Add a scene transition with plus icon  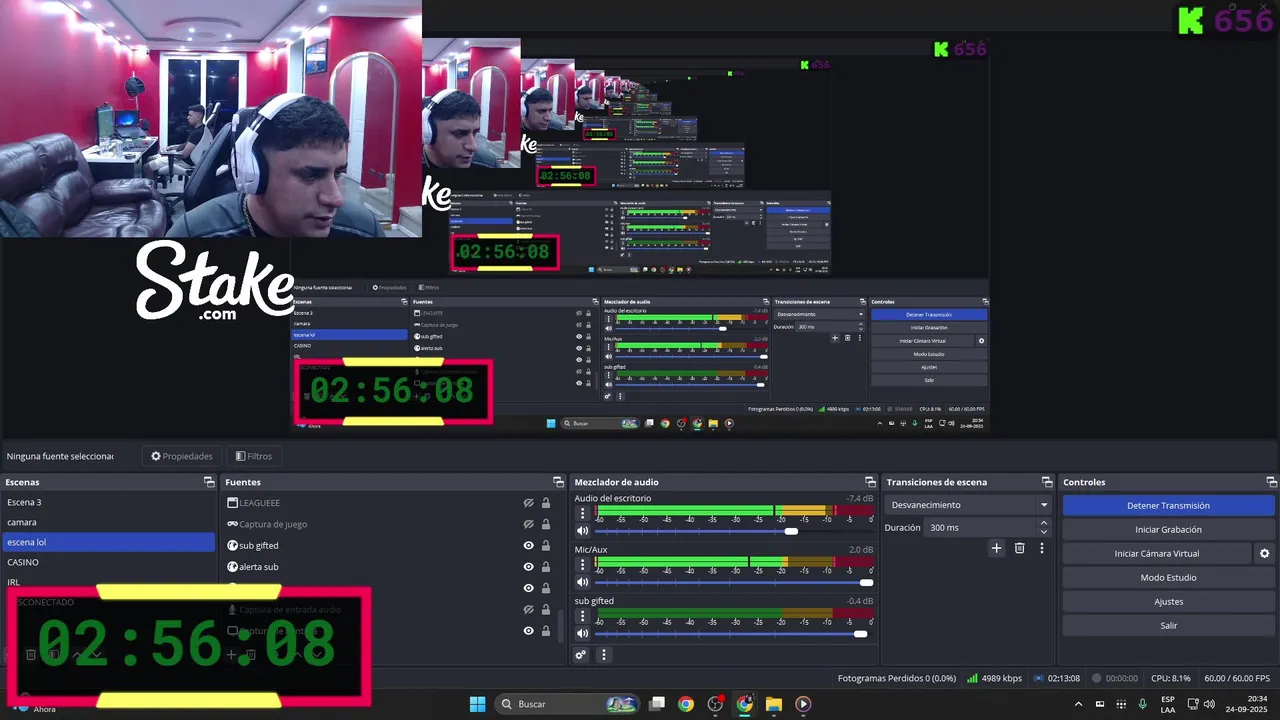(x=996, y=548)
